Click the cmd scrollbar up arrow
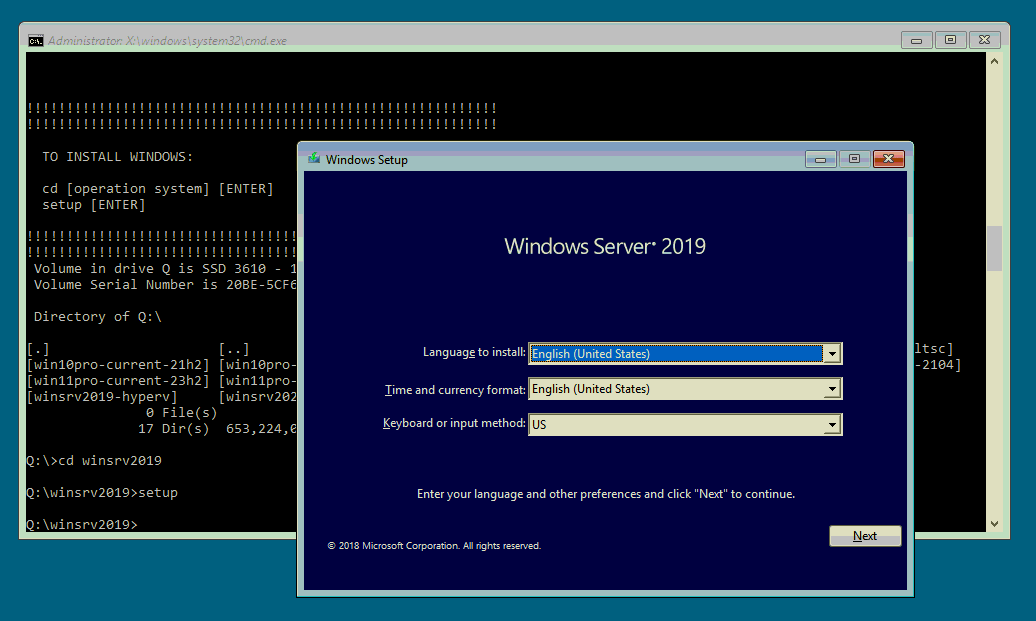 pos(993,61)
